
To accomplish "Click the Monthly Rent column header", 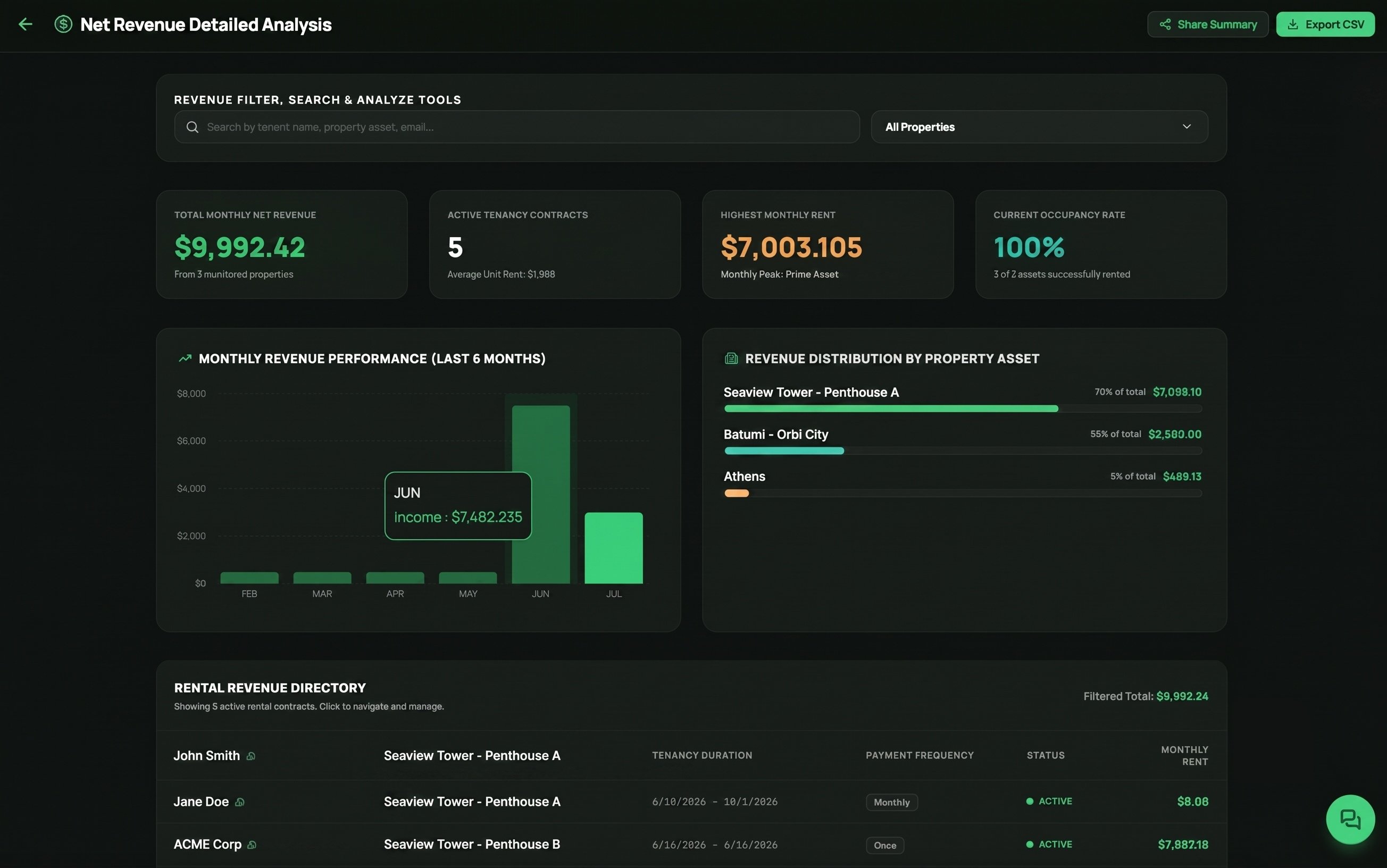I will pos(1184,755).
